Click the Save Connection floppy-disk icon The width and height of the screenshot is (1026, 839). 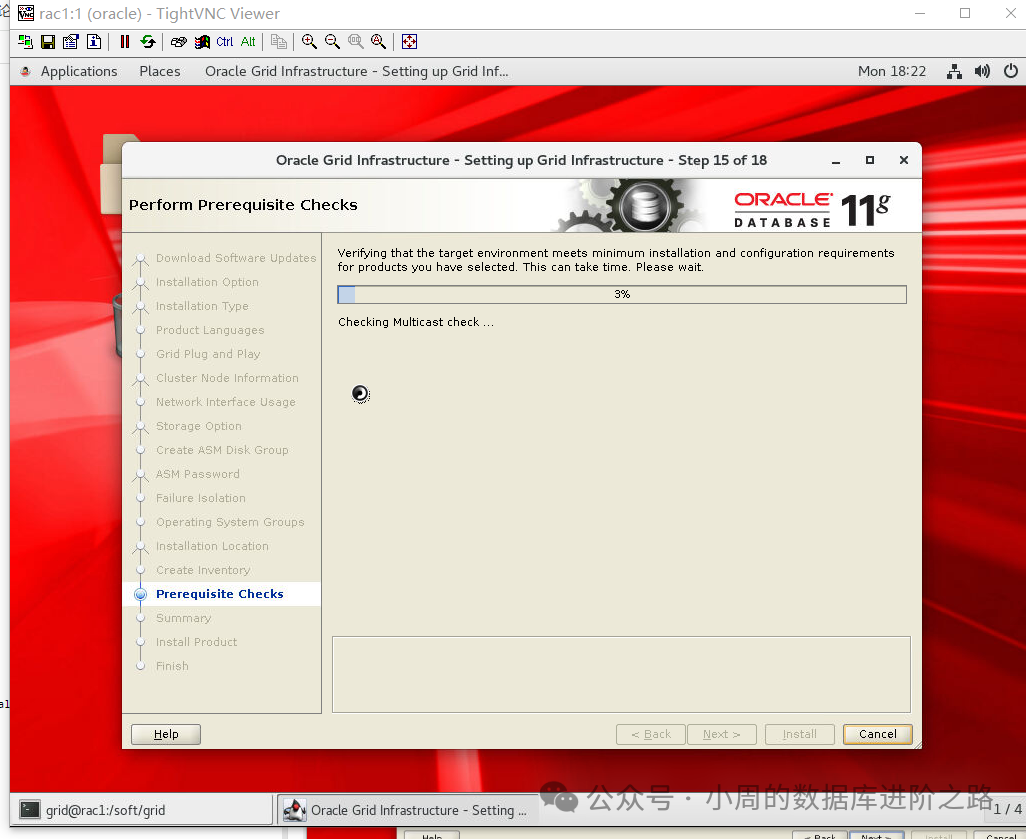(48, 42)
